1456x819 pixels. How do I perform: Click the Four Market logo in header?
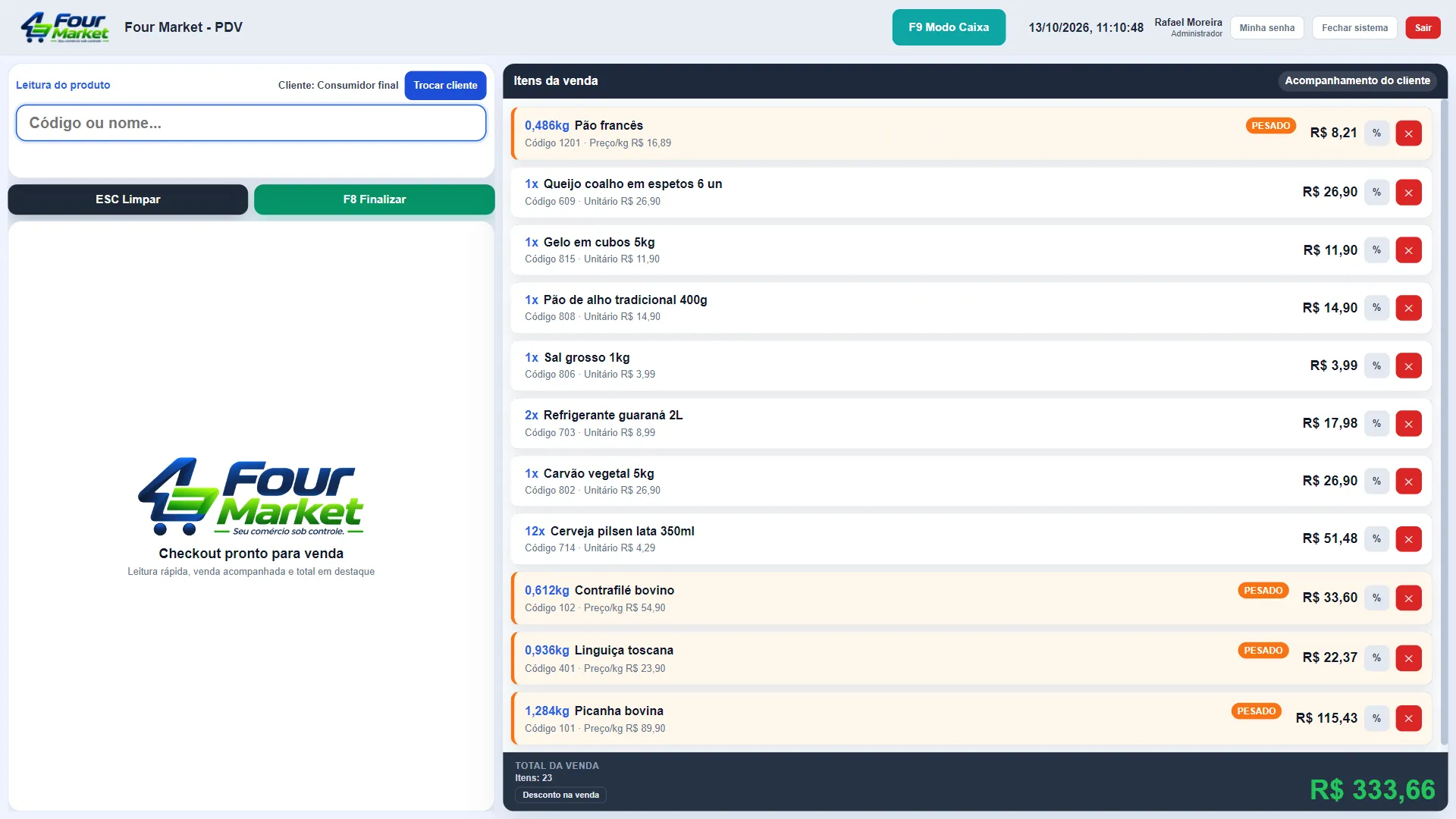(64, 27)
